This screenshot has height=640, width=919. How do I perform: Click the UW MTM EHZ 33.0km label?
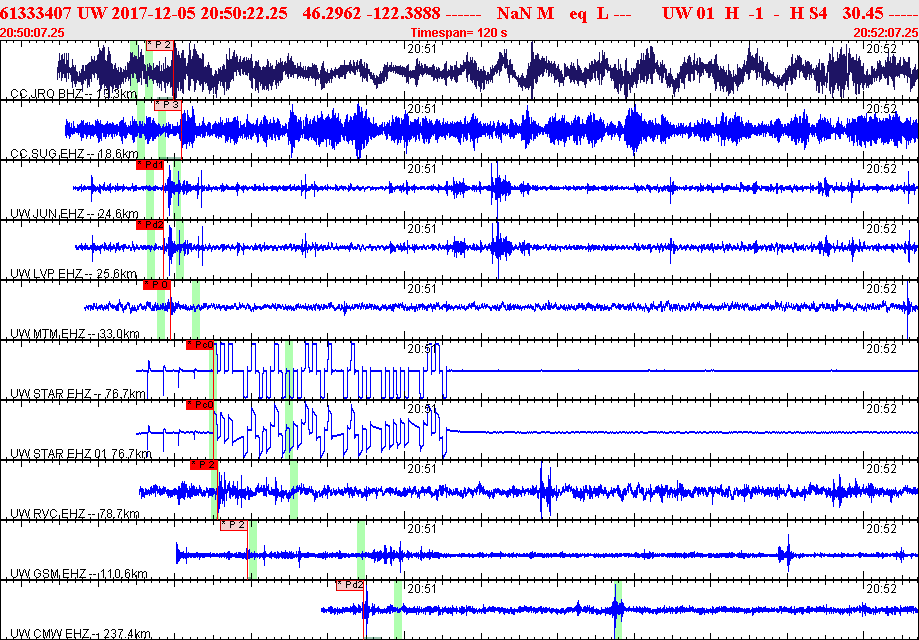click(x=75, y=334)
